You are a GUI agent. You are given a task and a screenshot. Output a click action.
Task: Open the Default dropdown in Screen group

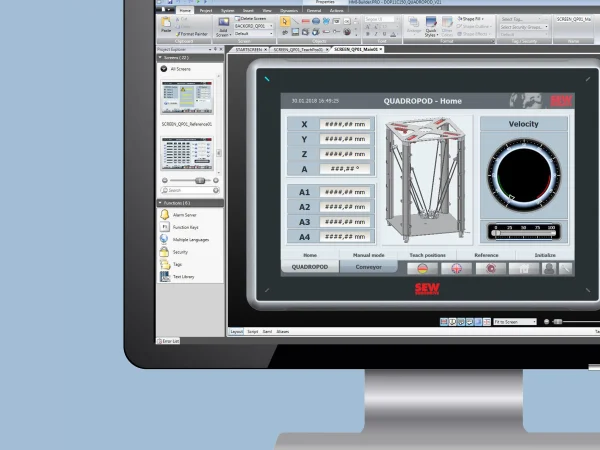click(x=254, y=33)
